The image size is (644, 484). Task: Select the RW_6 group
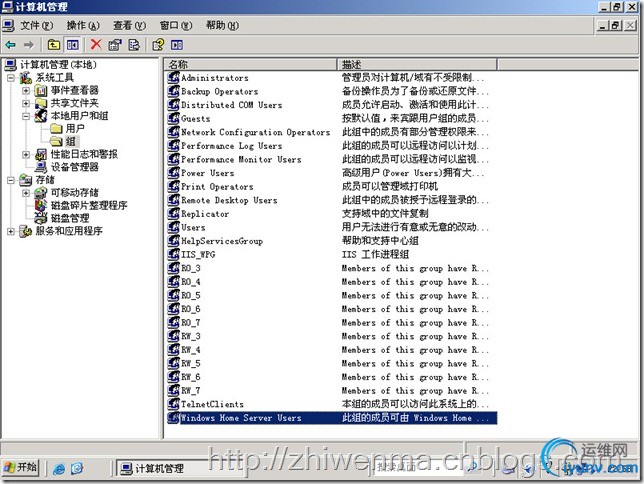pos(191,377)
